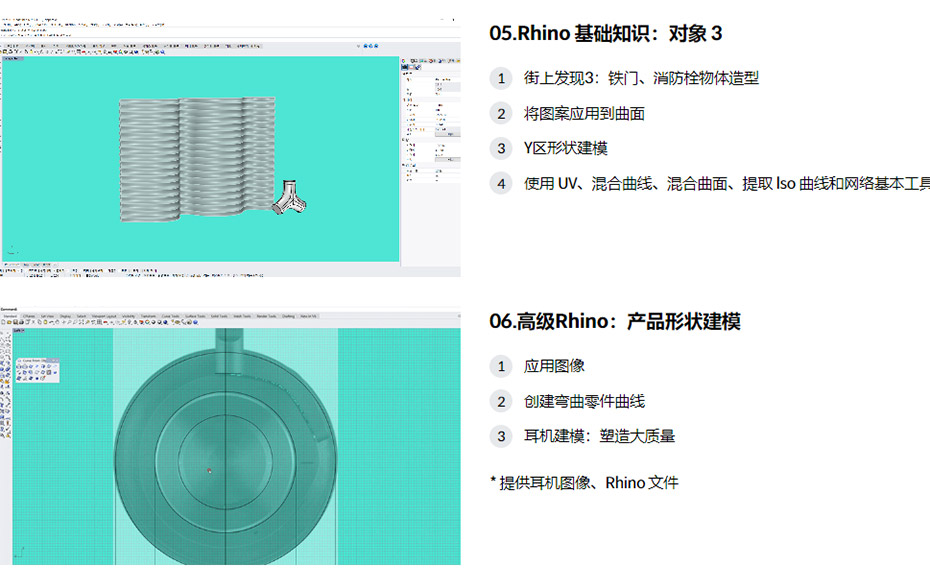Select the line starting "使用 UV、混合曲线"
The height and width of the screenshot is (582, 930).
click(727, 183)
